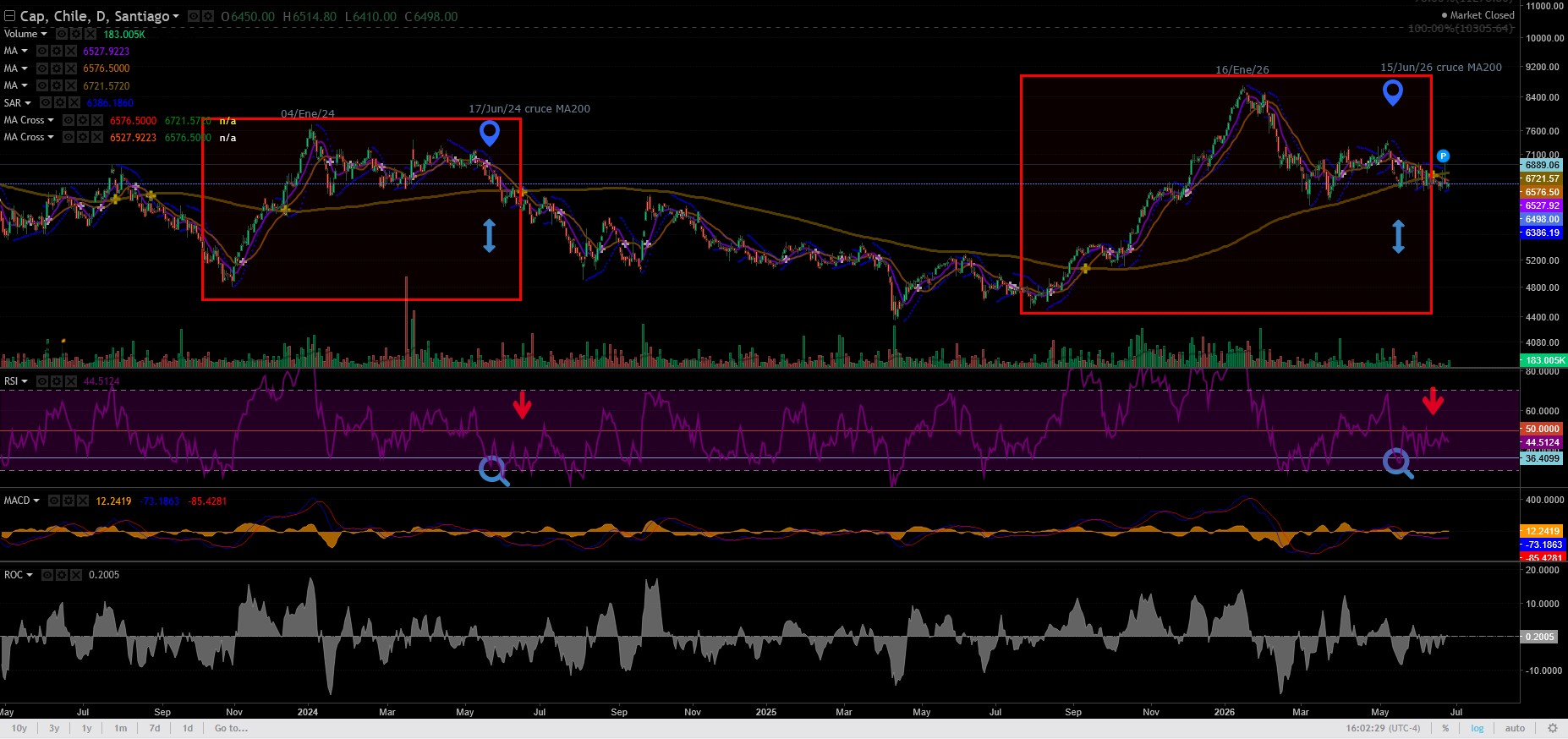The image size is (1568, 739).
Task: Click the gear icon next to Cap, Chile title
Action: click(x=208, y=16)
